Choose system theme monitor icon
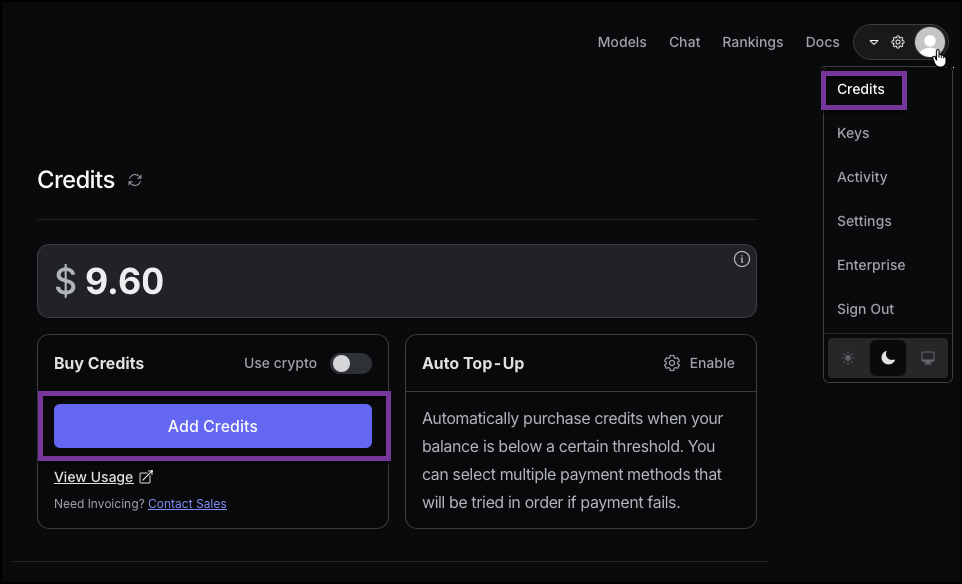This screenshot has width=962, height=584. tap(928, 358)
